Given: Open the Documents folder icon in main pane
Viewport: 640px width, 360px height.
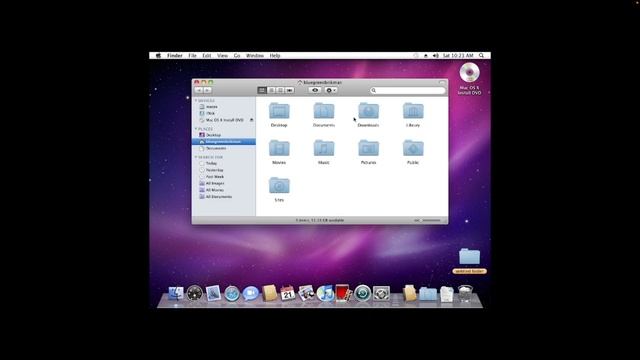Looking at the screenshot, I should tap(324, 111).
